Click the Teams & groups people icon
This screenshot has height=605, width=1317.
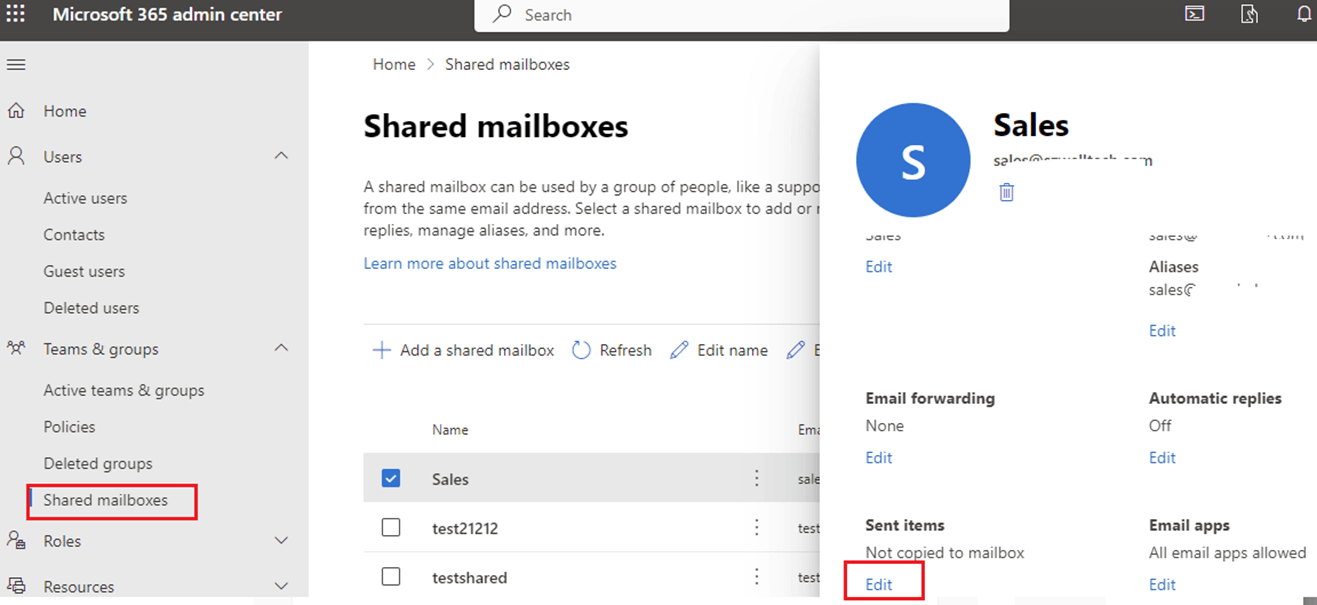click(x=16, y=348)
